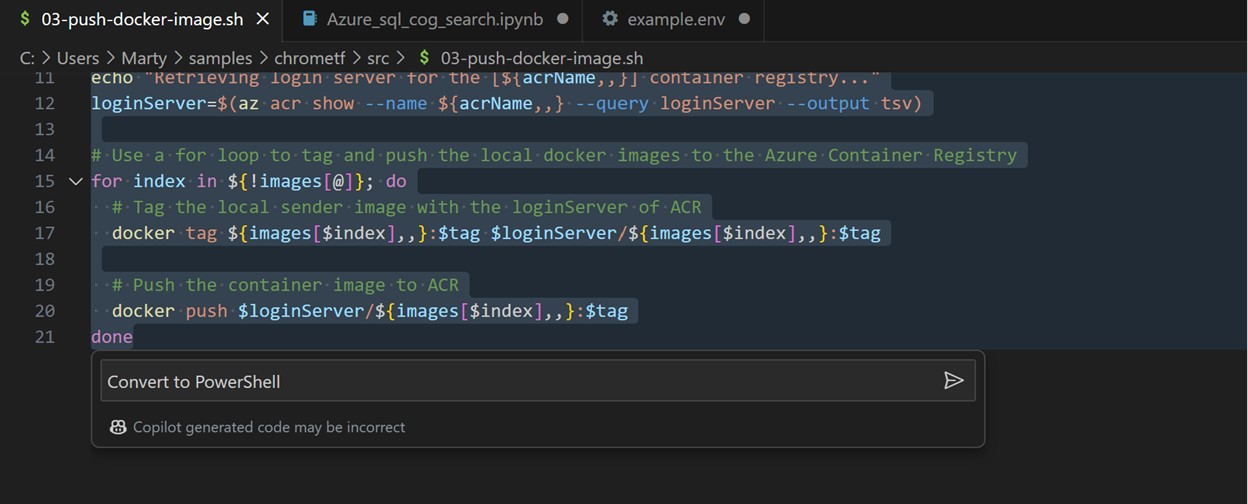Click the echo statement on line 11
This screenshot has height=504, width=1248.
click(486, 78)
